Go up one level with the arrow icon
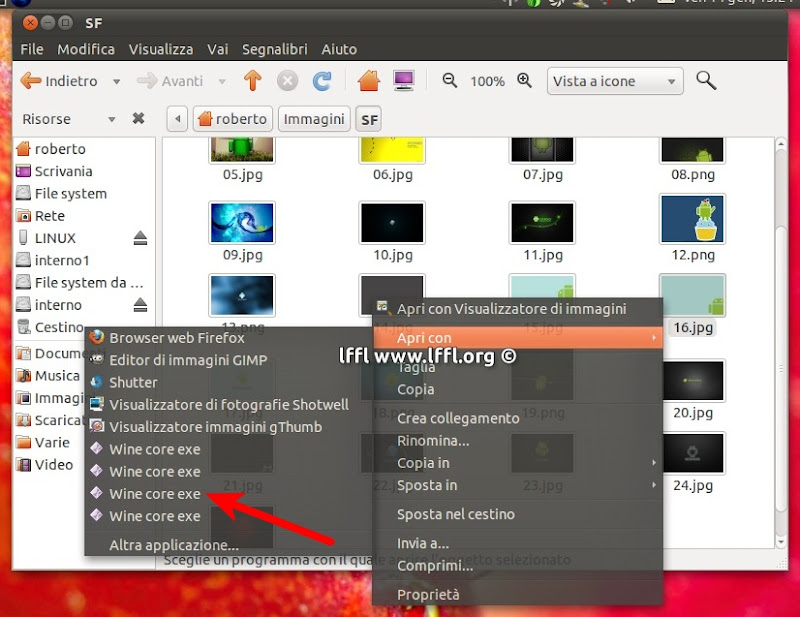Viewport: 800px width, 617px height. (x=252, y=81)
